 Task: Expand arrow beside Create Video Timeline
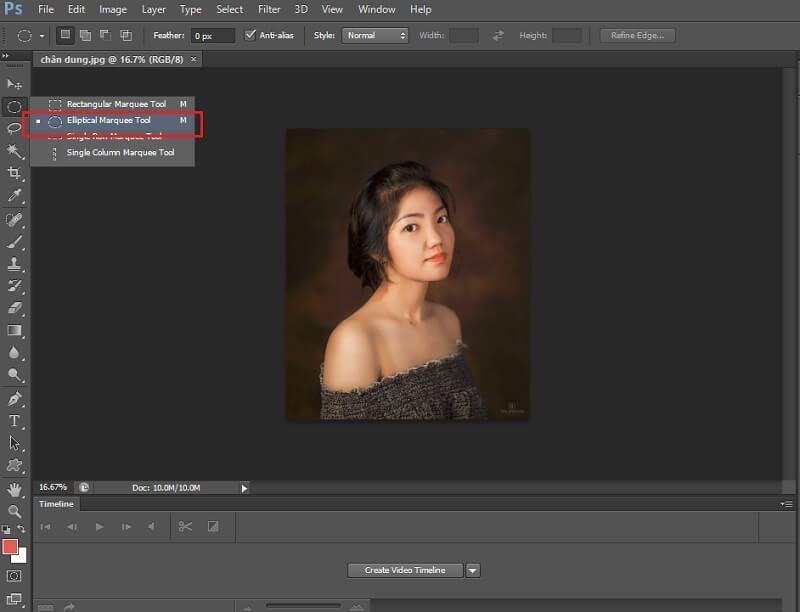coord(473,570)
